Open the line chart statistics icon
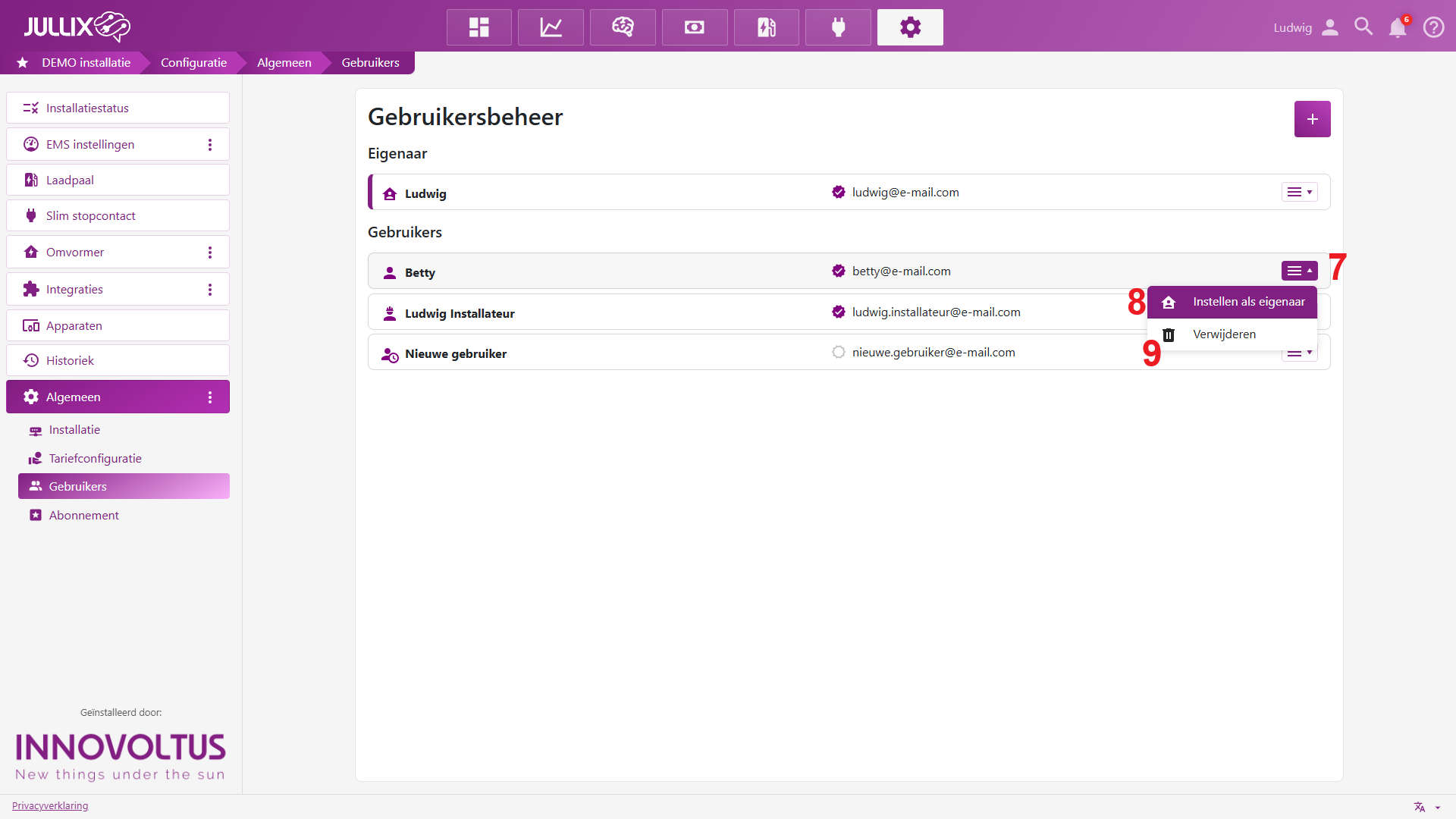The width and height of the screenshot is (1456, 819). [x=551, y=27]
